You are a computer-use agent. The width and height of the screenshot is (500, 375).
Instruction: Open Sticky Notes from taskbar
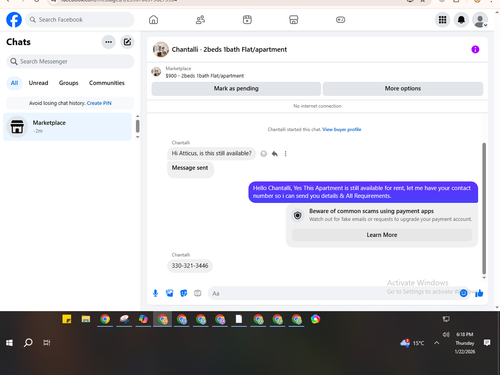click(x=67, y=319)
